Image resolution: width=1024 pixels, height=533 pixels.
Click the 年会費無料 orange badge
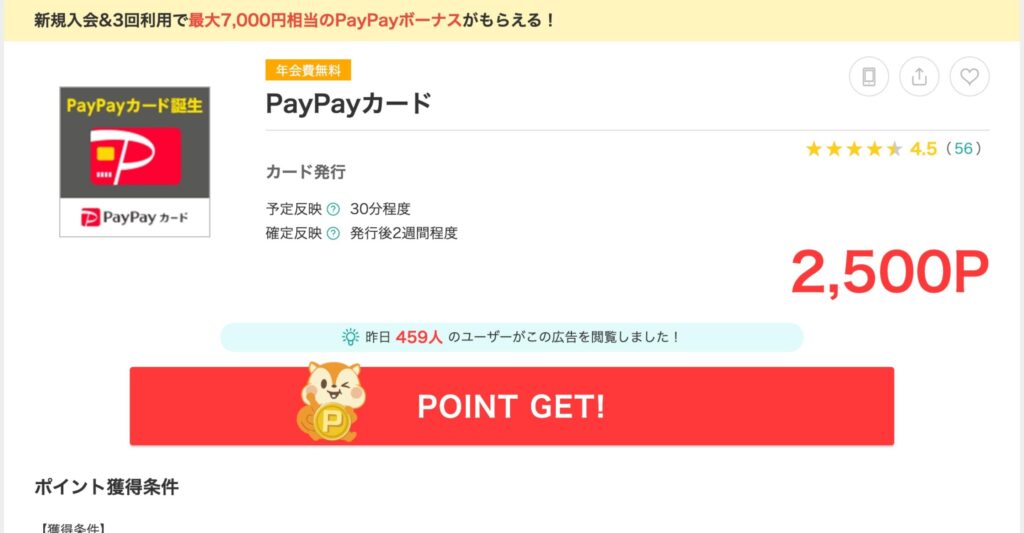308,70
